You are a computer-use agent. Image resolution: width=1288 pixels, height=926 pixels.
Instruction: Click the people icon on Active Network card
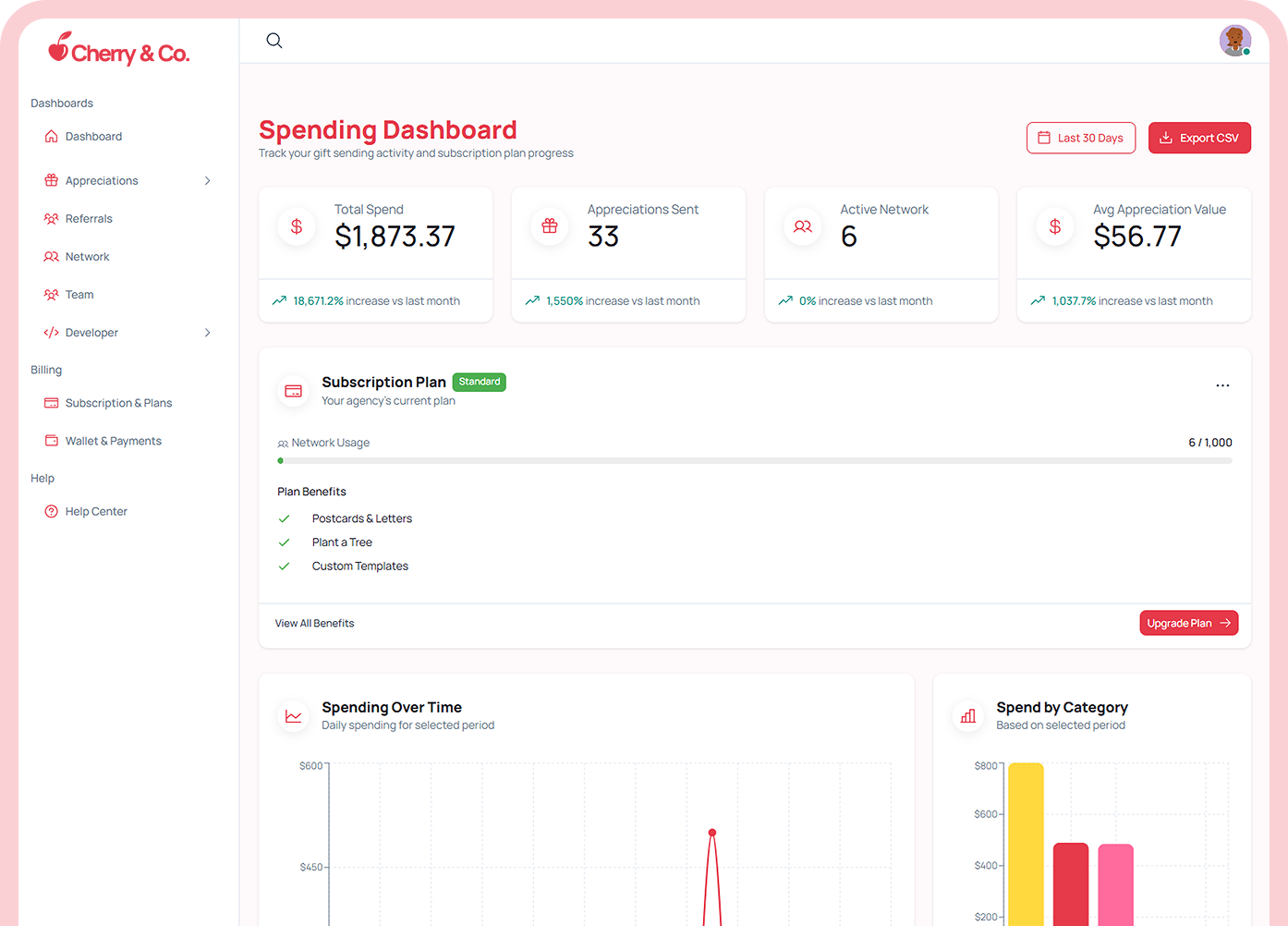(803, 226)
